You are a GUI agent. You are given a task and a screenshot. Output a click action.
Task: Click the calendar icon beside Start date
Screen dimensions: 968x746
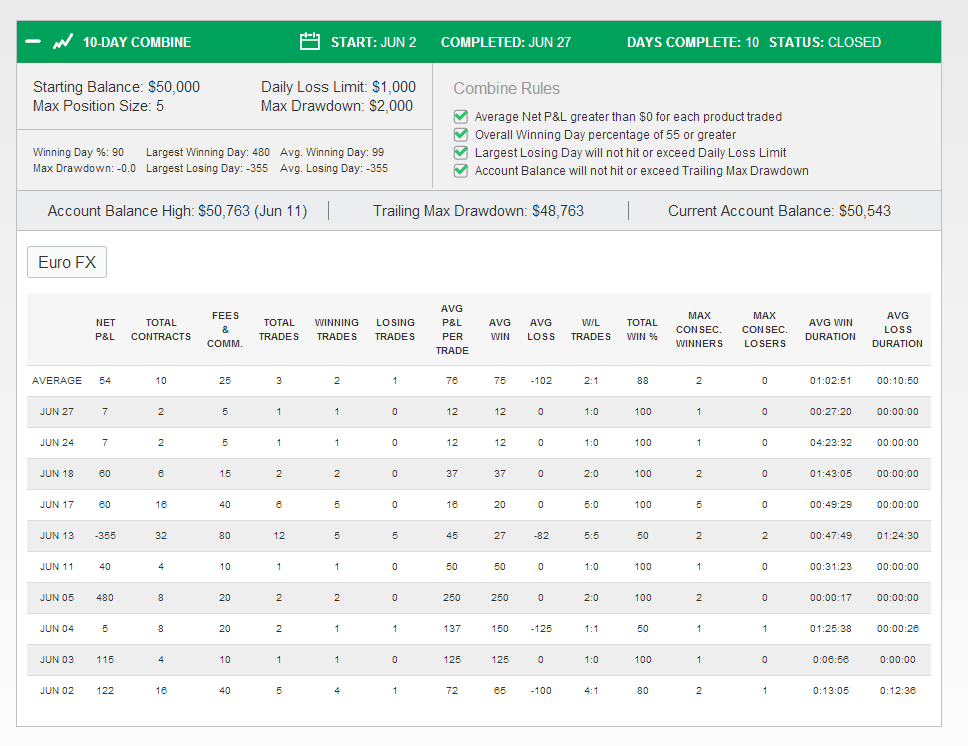click(309, 41)
